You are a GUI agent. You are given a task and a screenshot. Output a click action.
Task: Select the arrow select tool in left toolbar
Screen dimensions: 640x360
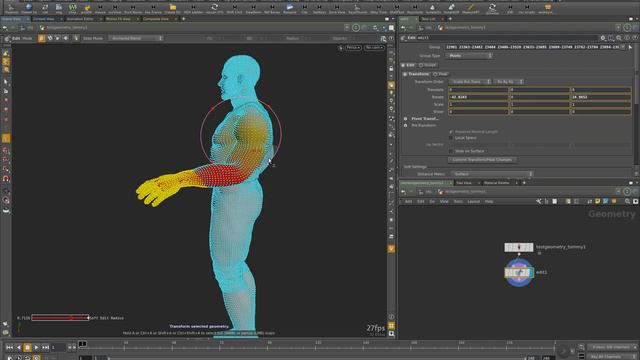pos(6,81)
